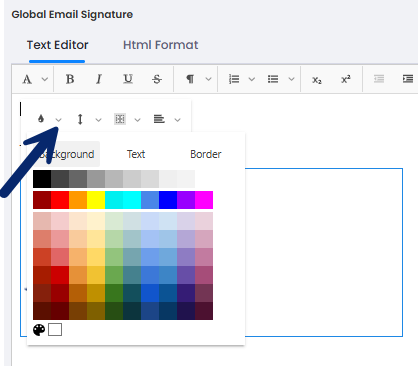Viewport: 418px width, 366px height.
Task: Click the increase indent icon
Action: tap(408, 79)
